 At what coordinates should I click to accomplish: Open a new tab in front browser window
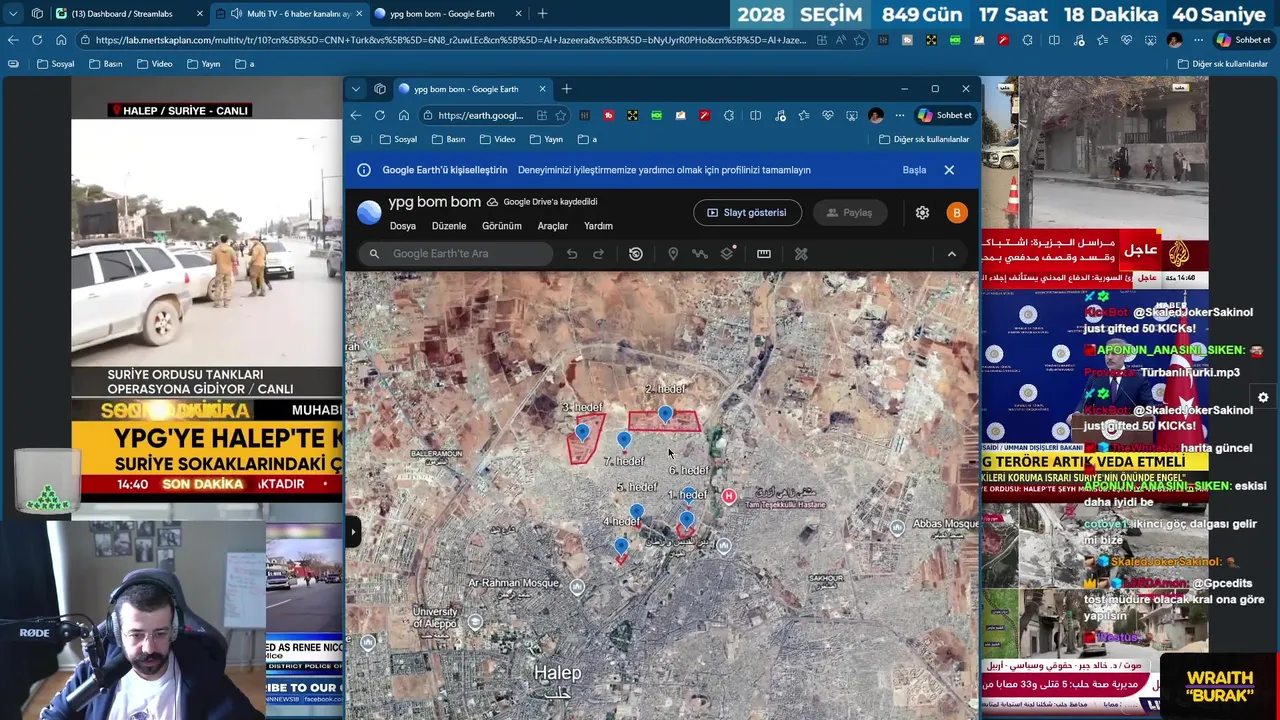(x=566, y=89)
